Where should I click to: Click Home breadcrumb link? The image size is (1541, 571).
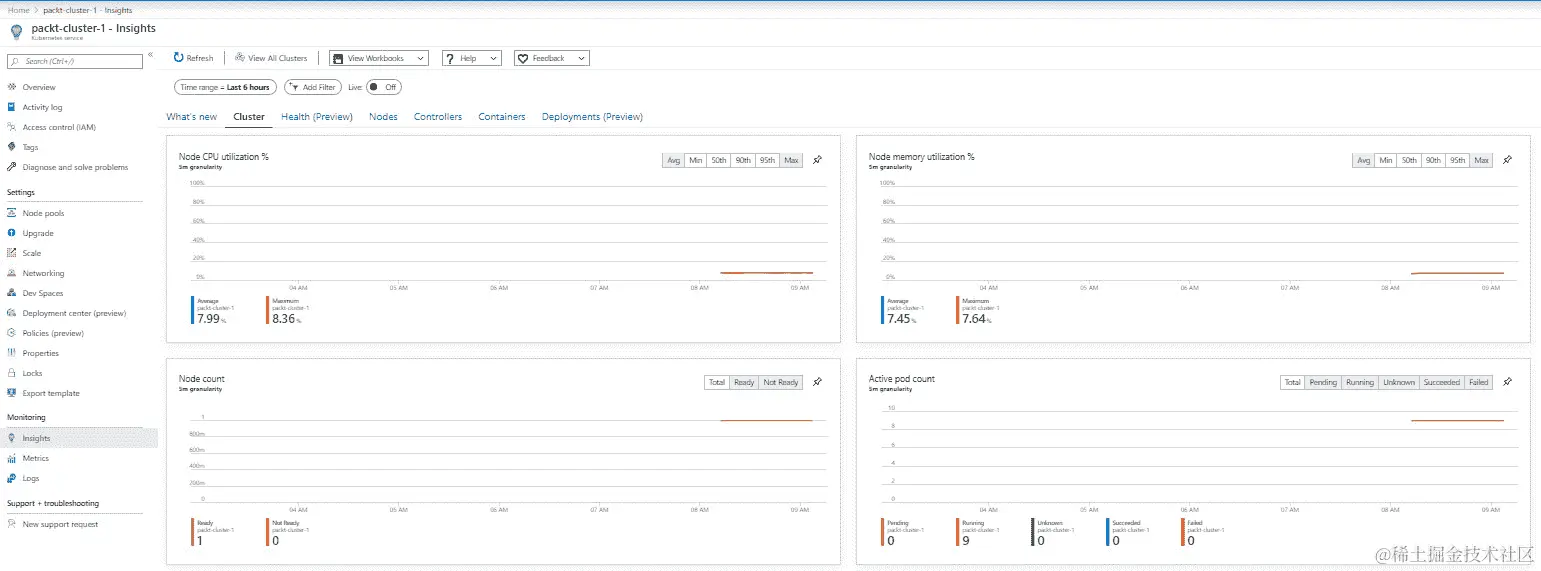click(x=18, y=9)
